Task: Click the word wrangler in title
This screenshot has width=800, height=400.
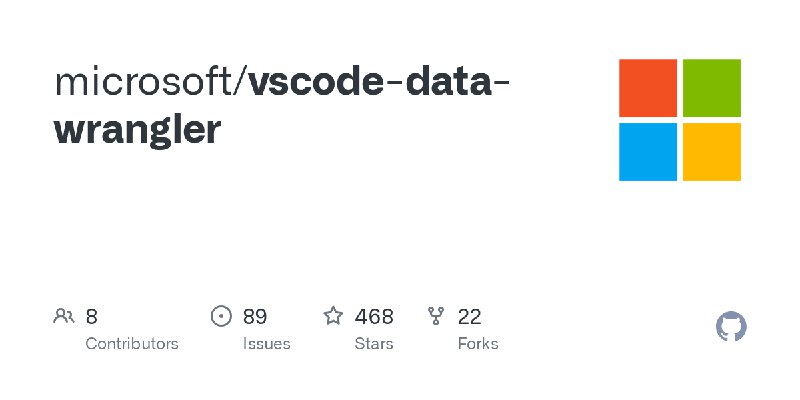Action: click(137, 130)
